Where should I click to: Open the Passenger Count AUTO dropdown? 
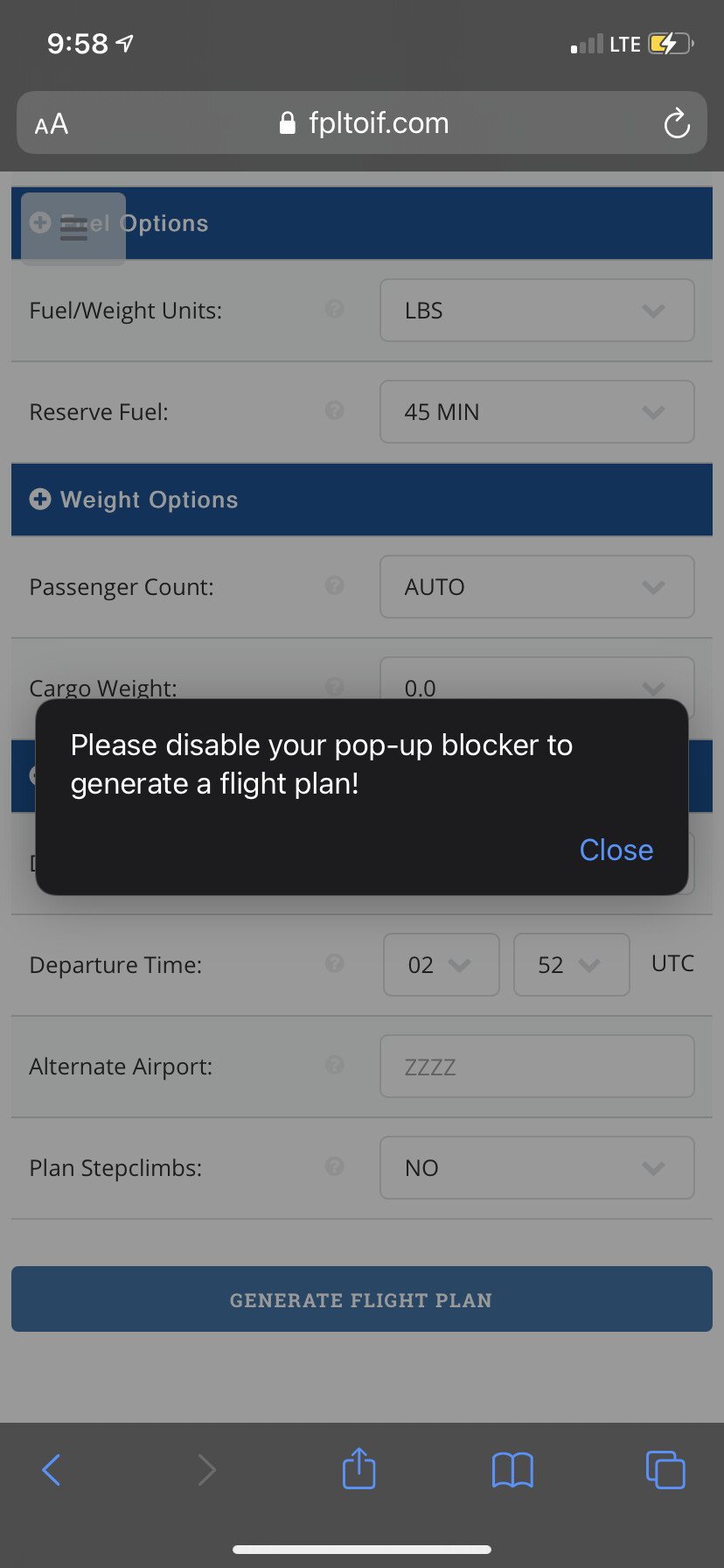[x=537, y=587]
